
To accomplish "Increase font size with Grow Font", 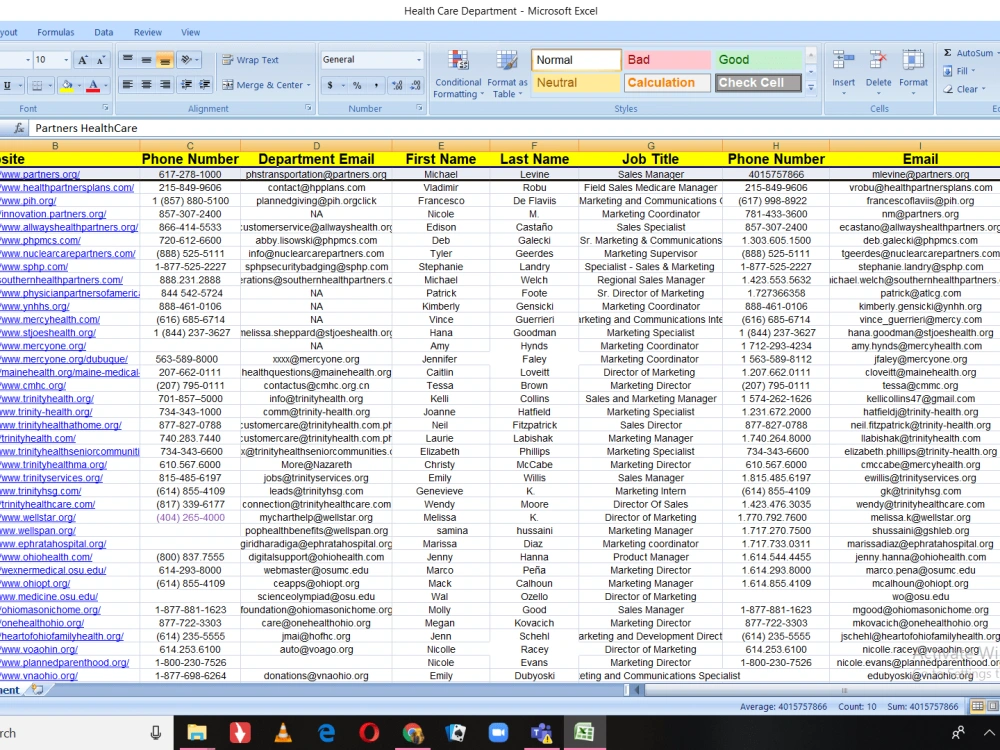I will [x=82, y=60].
